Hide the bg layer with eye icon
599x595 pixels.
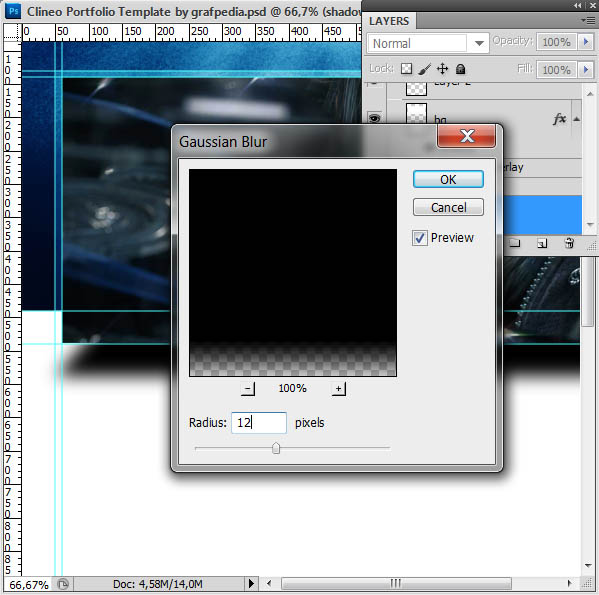tap(375, 118)
